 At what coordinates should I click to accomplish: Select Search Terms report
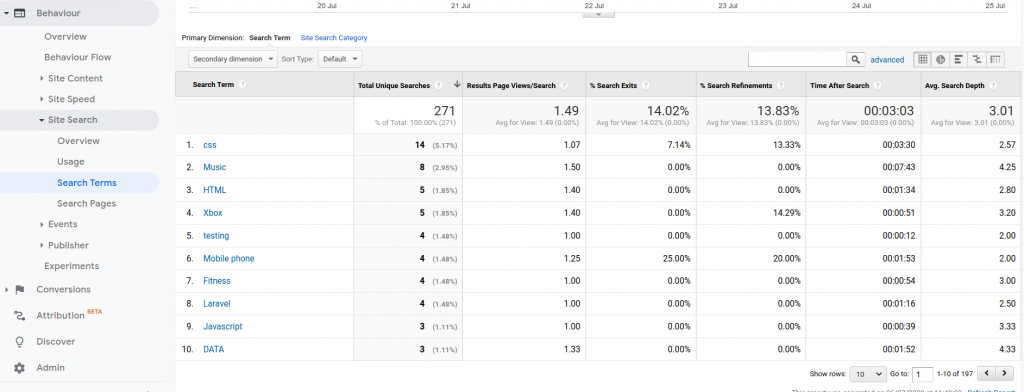pos(87,183)
